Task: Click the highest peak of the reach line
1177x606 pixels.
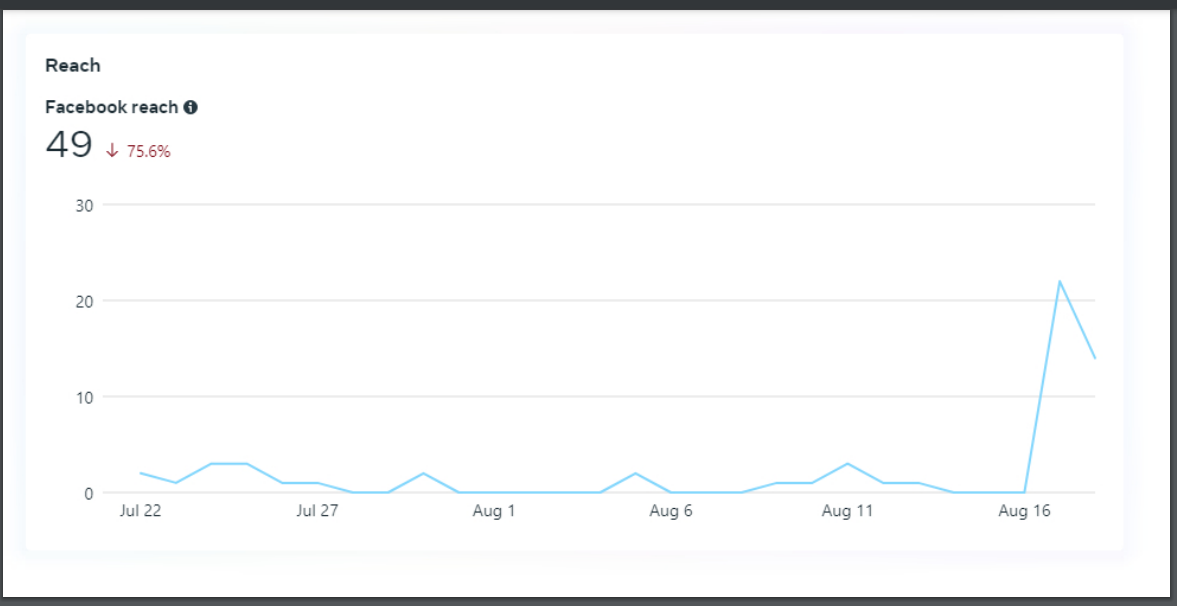Action: pos(1059,281)
